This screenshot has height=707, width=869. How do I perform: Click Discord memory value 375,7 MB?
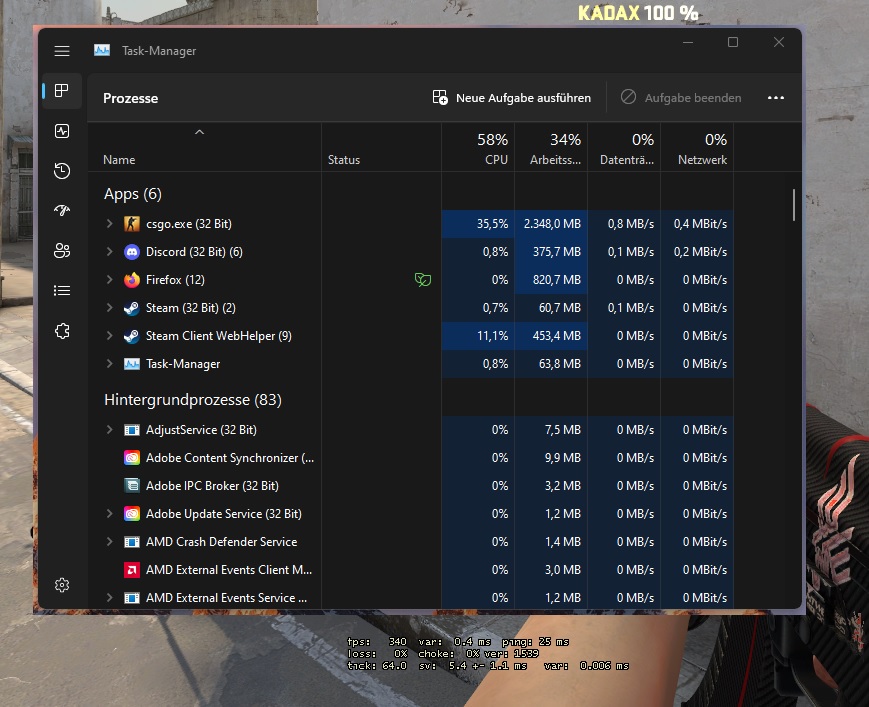tap(557, 252)
